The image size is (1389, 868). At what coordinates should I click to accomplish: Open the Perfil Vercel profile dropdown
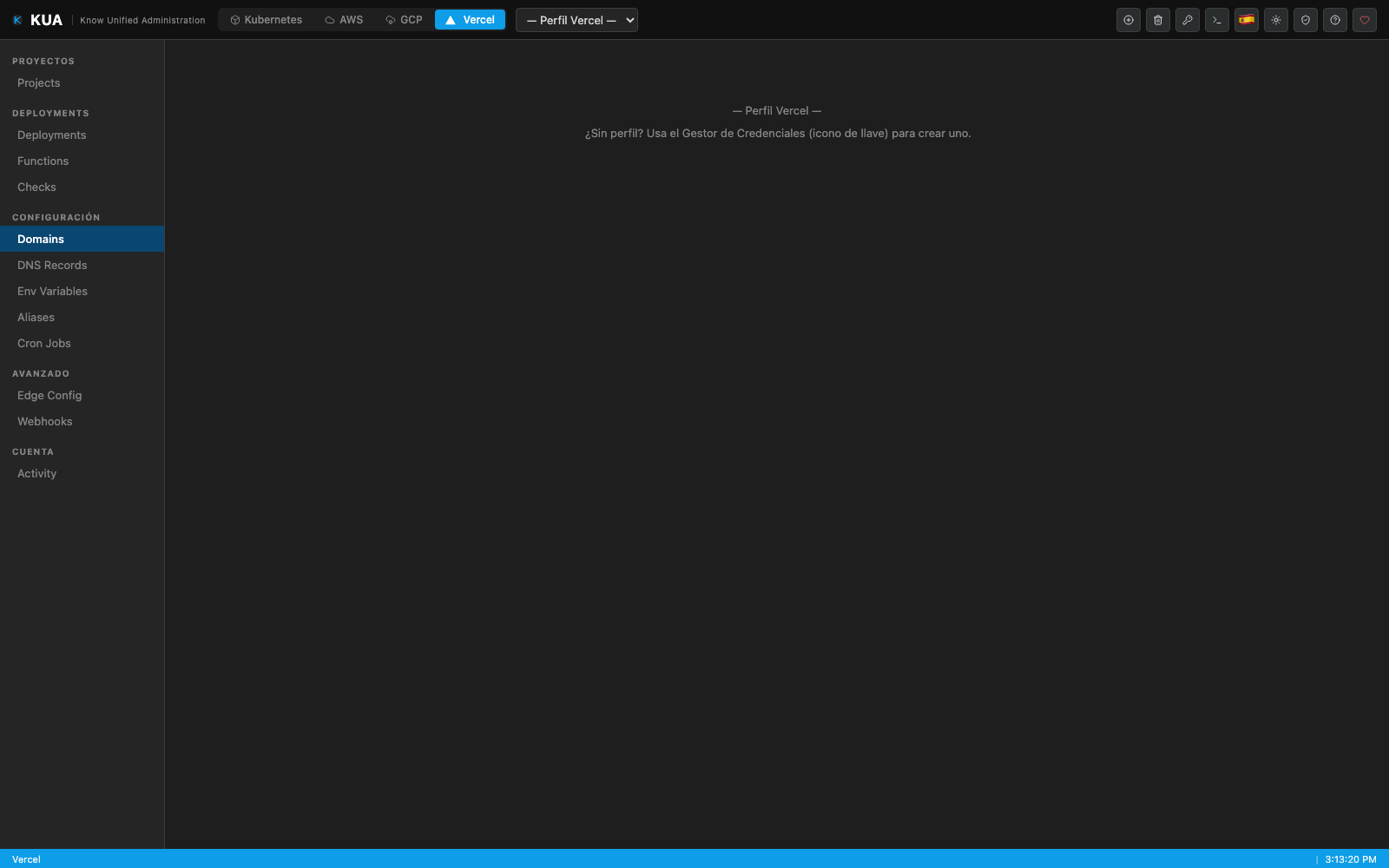[x=576, y=20]
